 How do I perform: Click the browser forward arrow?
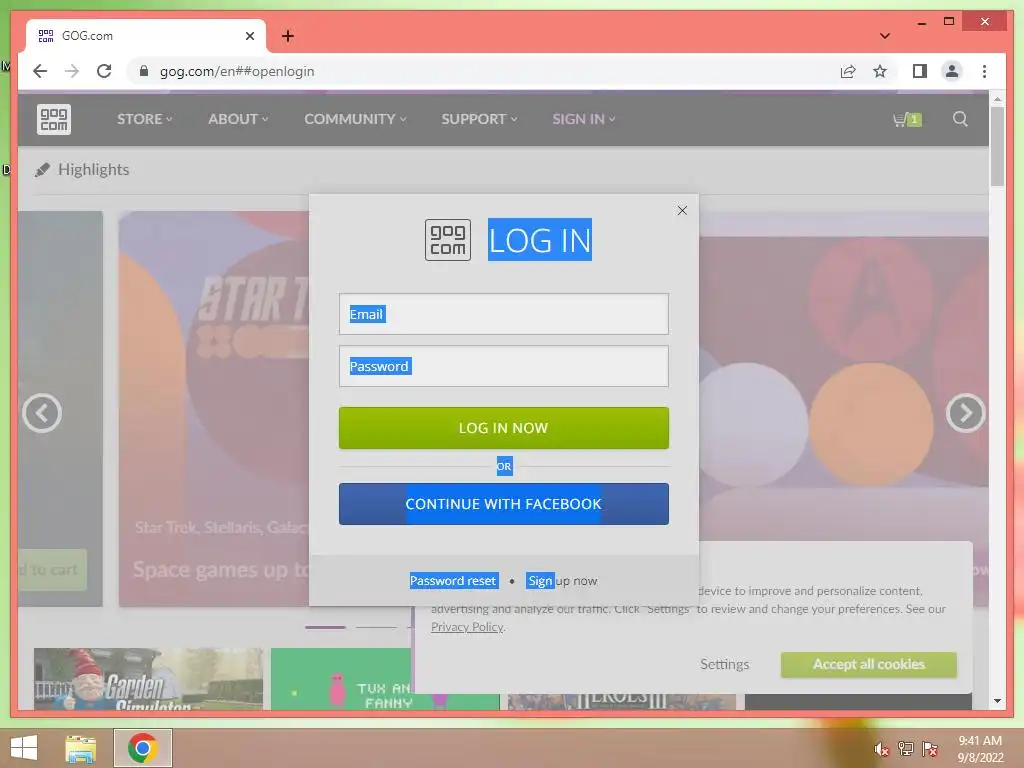click(72, 71)
